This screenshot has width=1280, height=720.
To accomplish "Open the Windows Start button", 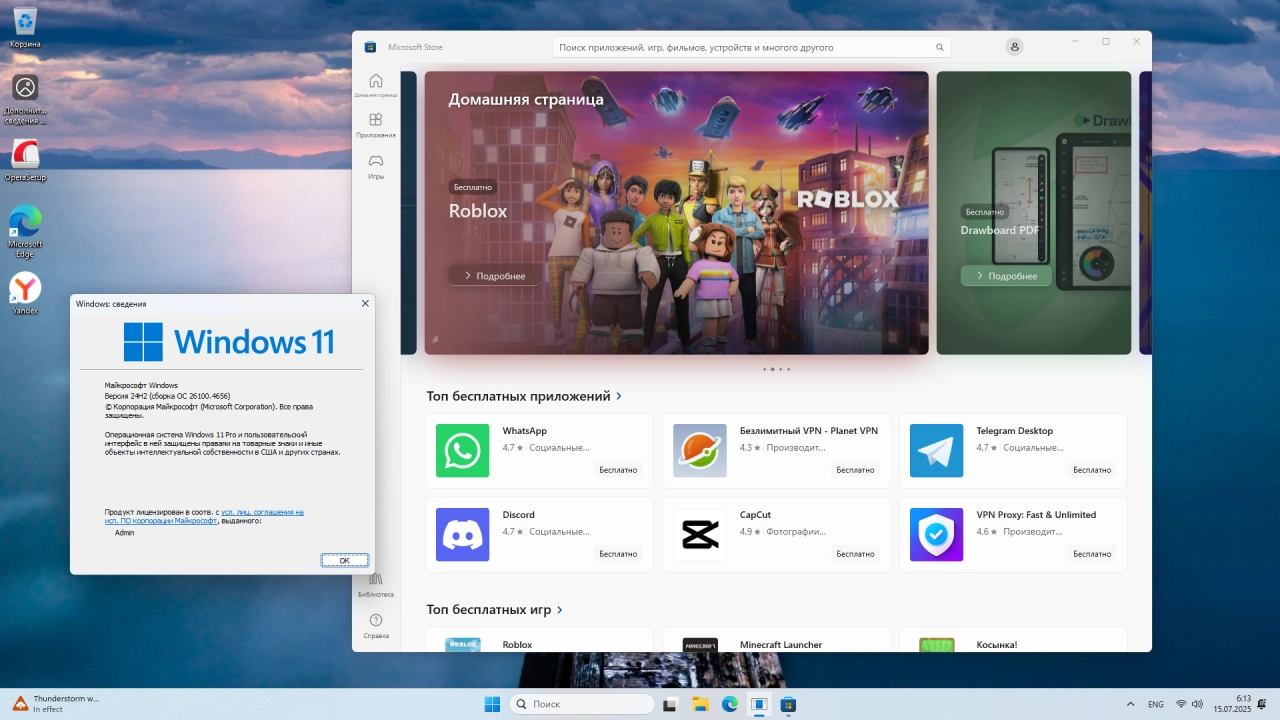I will [x=492, y=704].
